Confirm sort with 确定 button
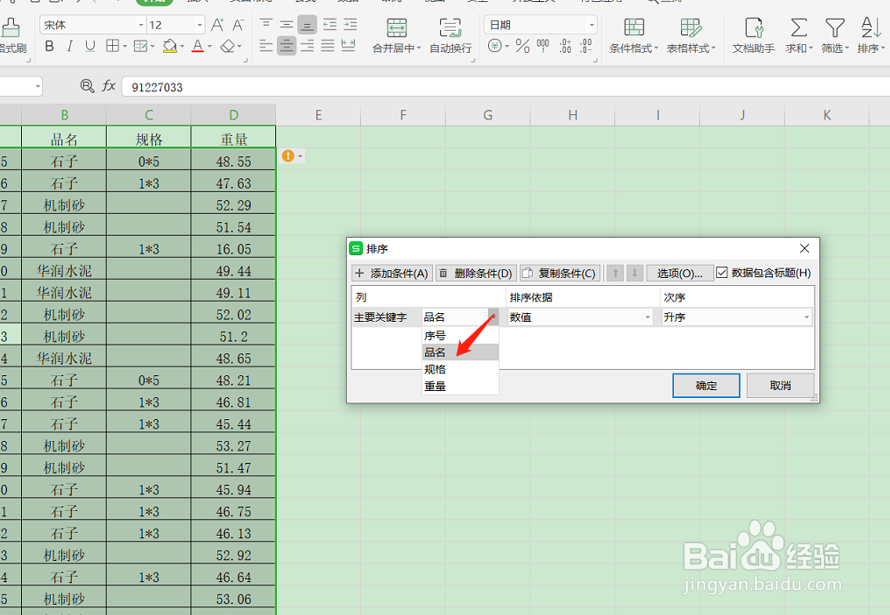This screenshot has width=890, height=615. pyautogui.click(x=706, y=386)
